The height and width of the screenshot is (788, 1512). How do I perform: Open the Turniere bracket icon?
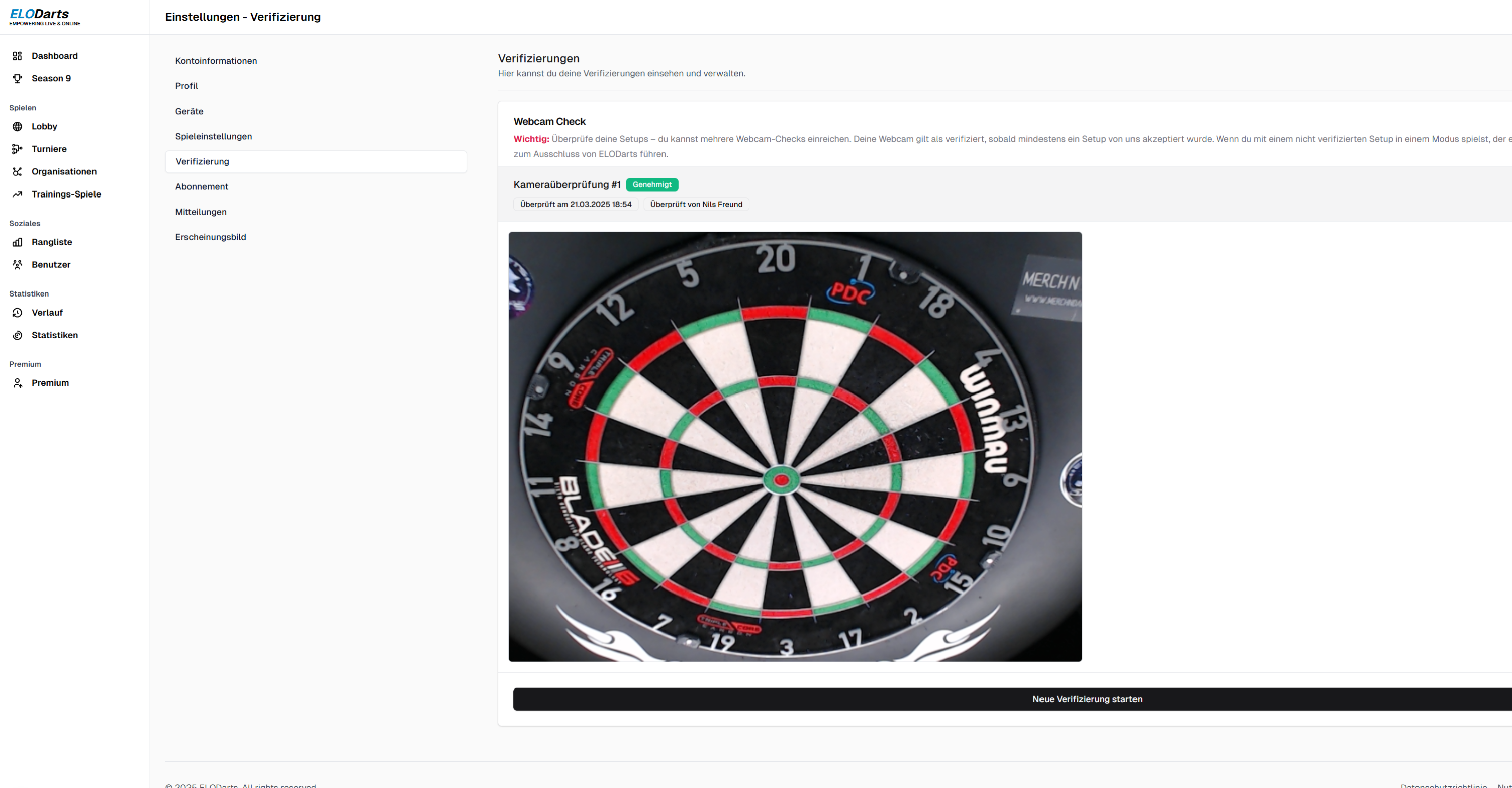[x=17, y=149]
